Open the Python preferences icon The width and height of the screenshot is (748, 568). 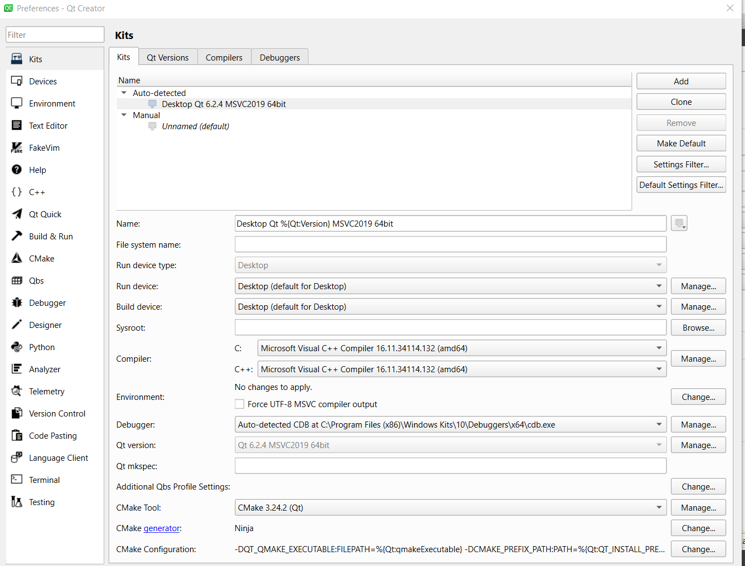pyautogui.click(x=17, y=347)
